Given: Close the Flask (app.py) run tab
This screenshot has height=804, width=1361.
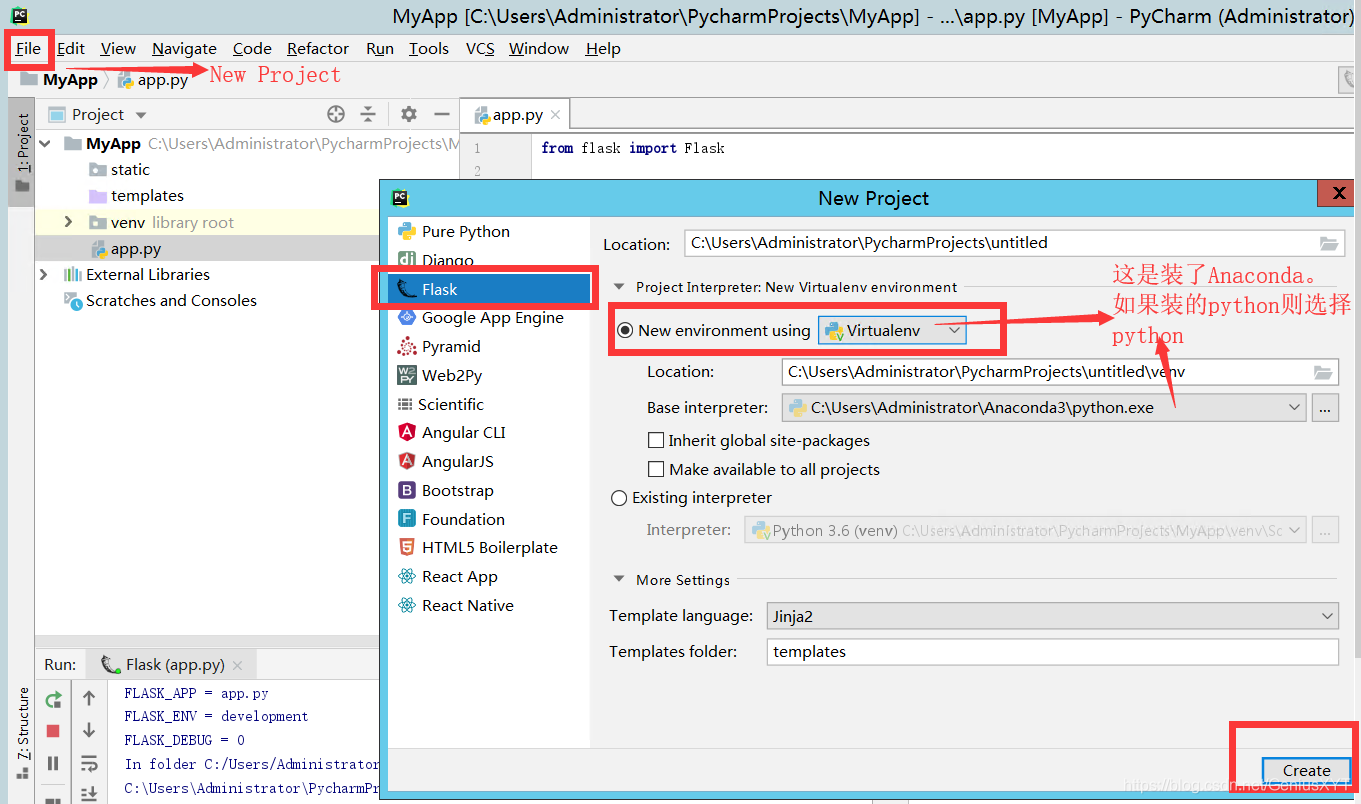Looking at the screenshot, I should pyautogui.click(x=237, y=665).
